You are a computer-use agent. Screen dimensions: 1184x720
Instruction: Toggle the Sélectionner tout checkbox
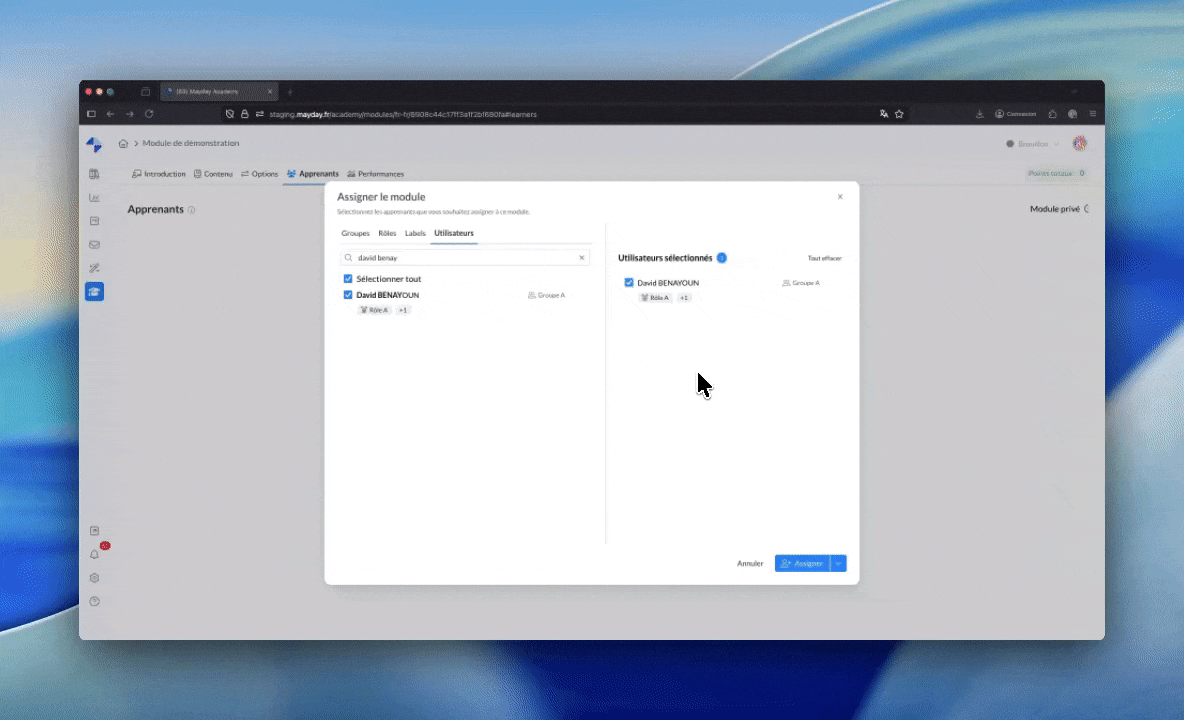pos(348,279)
